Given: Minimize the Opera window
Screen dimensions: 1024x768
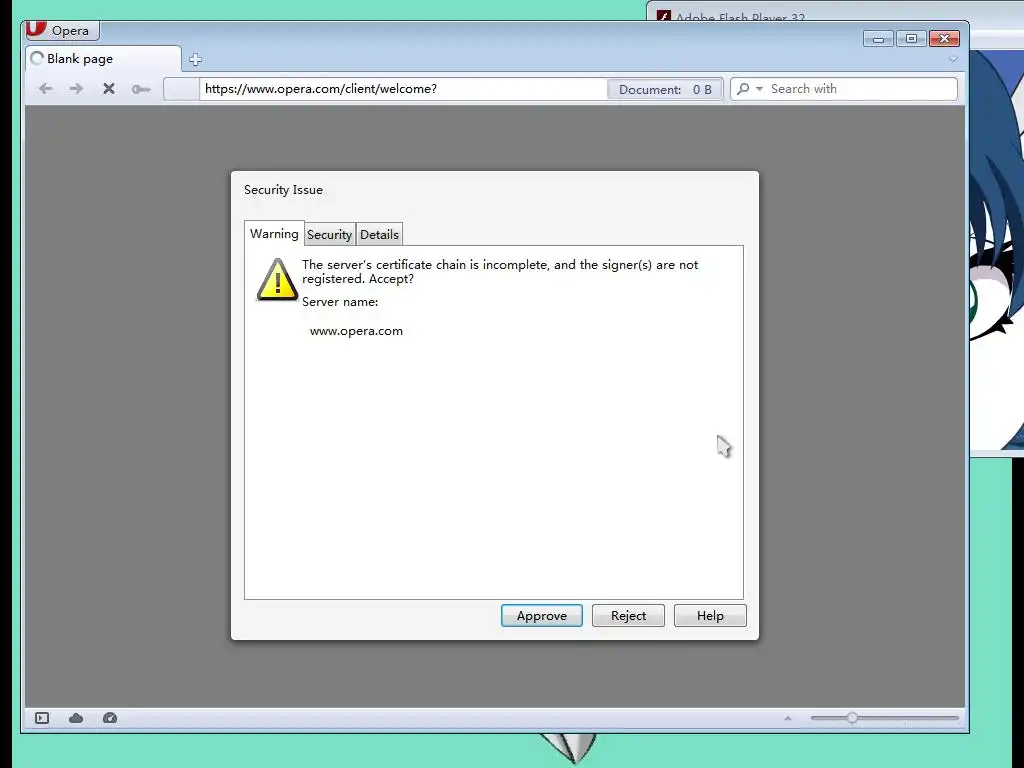Looking at the screenshot, I should pyautogui.click(x=878, y=39).
